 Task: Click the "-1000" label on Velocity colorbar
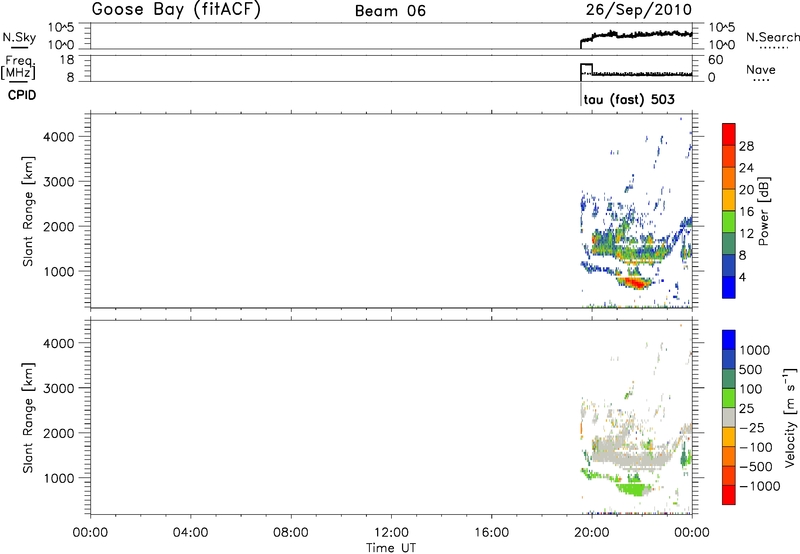pyautogui.click(x=760, y=486)
